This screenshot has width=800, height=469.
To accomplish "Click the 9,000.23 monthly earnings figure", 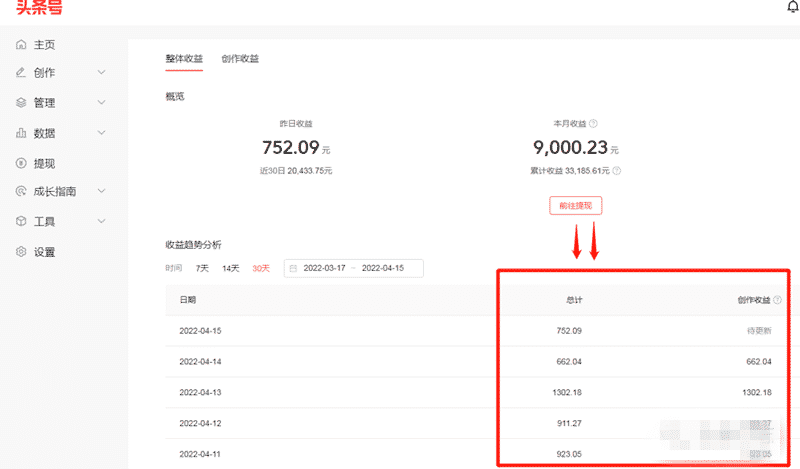I will 570,147.
